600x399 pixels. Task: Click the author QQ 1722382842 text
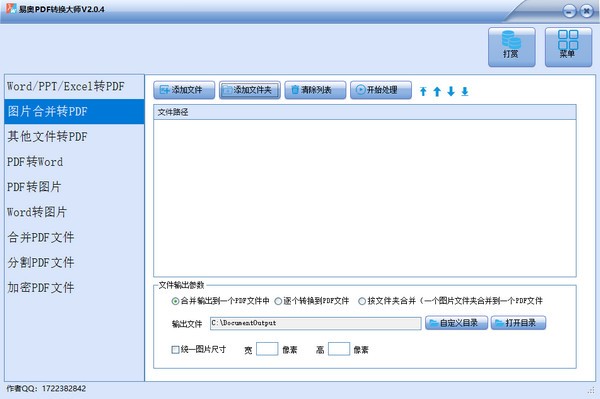[x=46, y=389]
